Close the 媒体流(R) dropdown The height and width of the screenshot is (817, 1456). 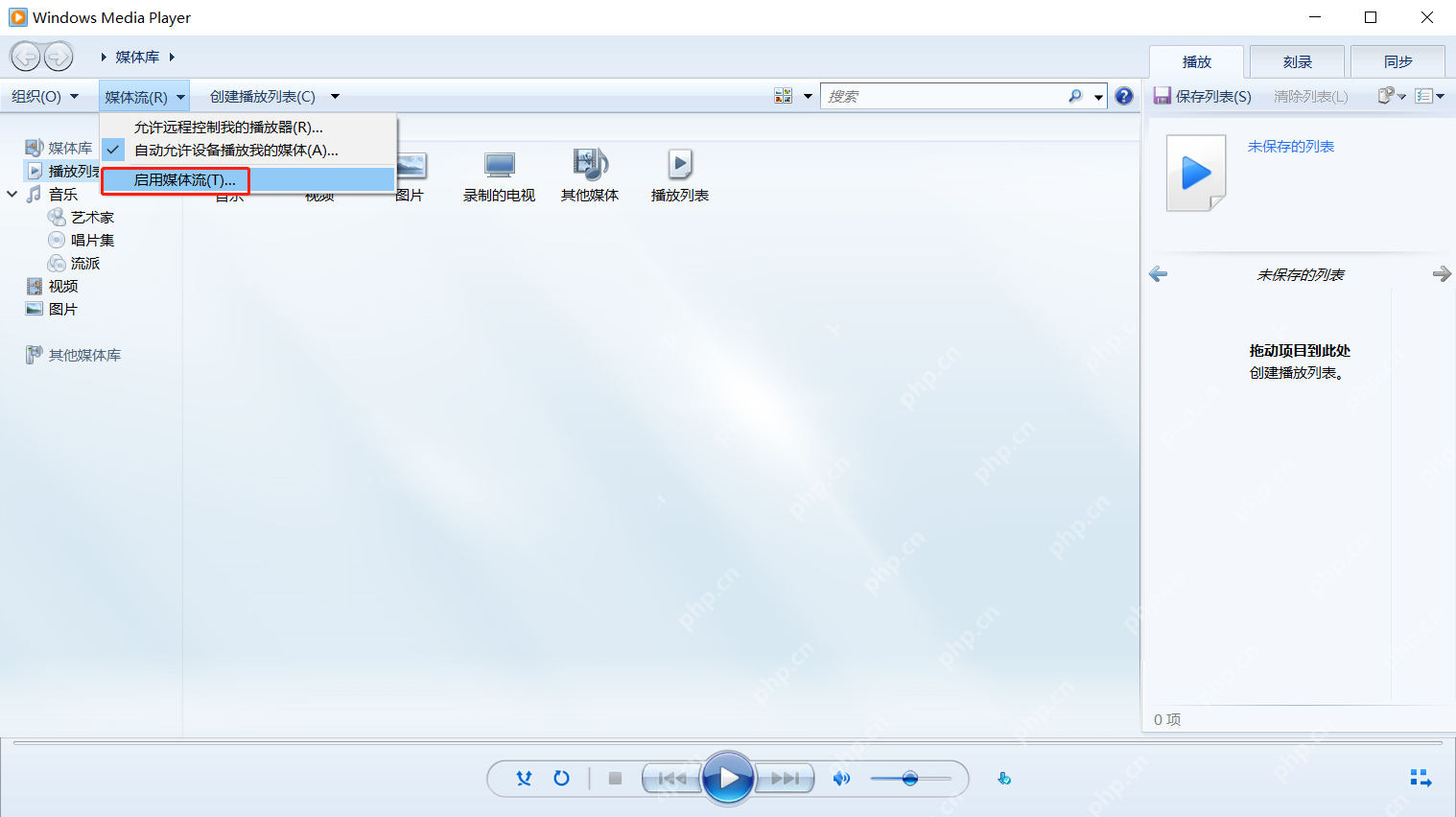(144, 96)
